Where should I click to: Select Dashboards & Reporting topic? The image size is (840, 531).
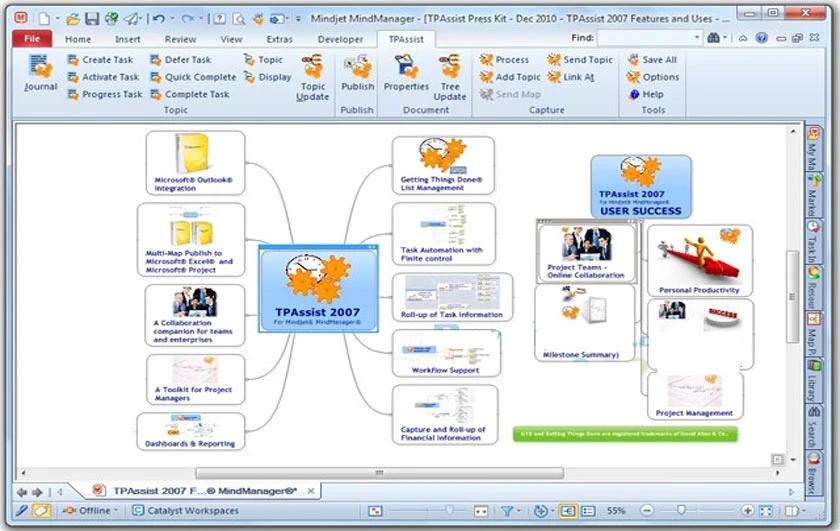[191, 431]
